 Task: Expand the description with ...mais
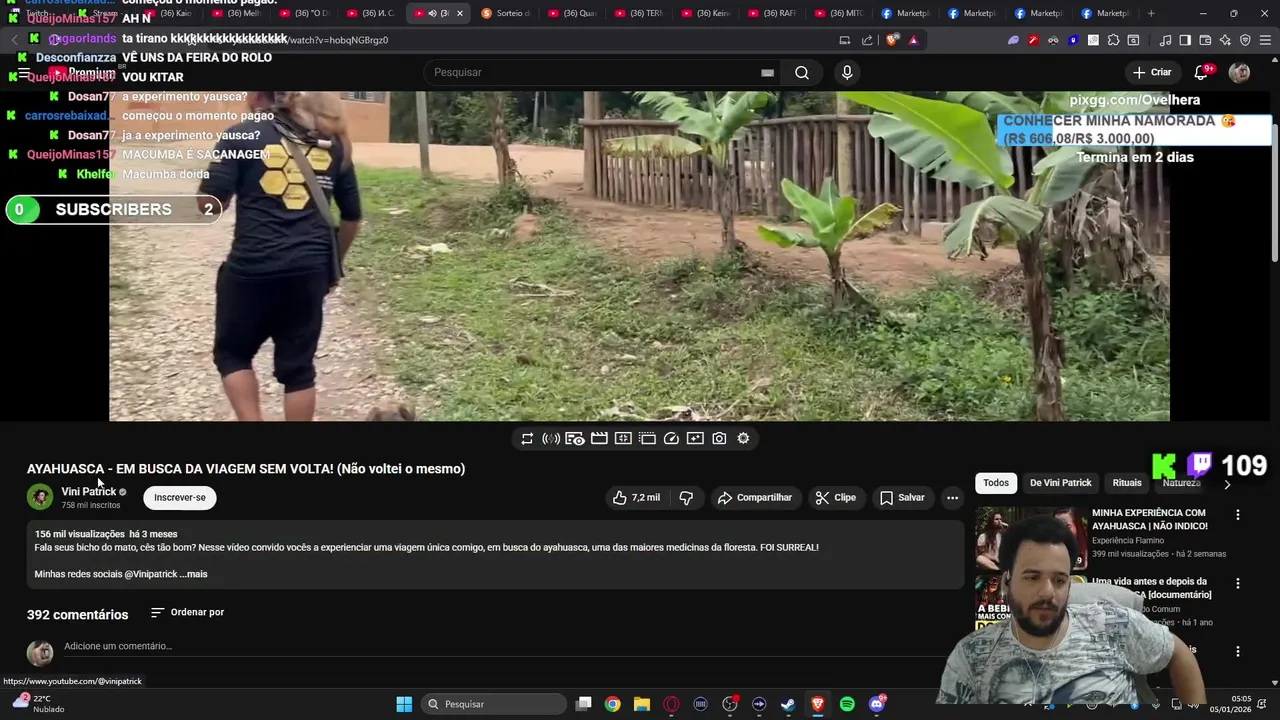pos(193,574)
